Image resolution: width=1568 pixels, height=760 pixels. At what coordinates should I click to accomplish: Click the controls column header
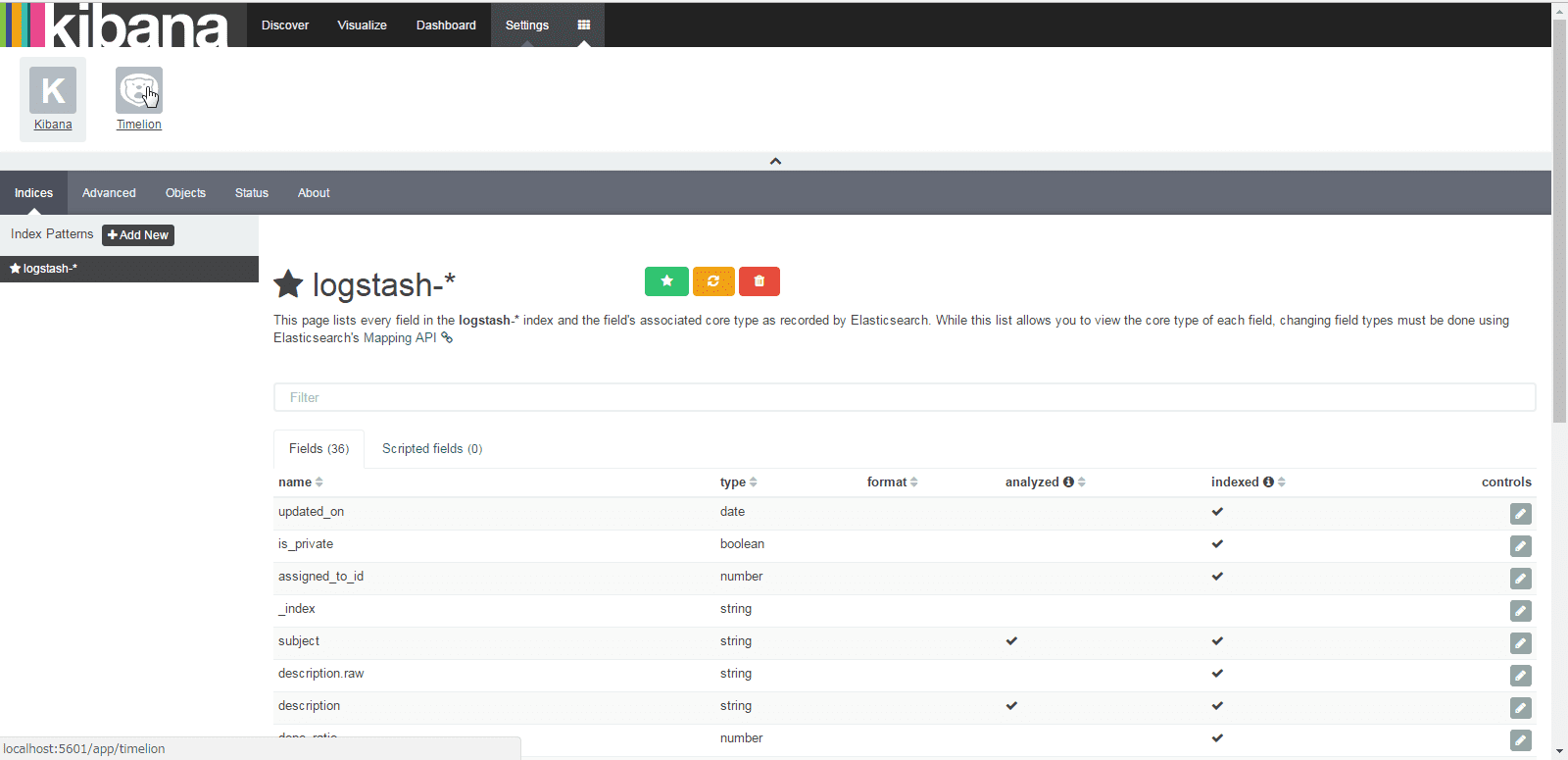click(x=1506, y=482)
